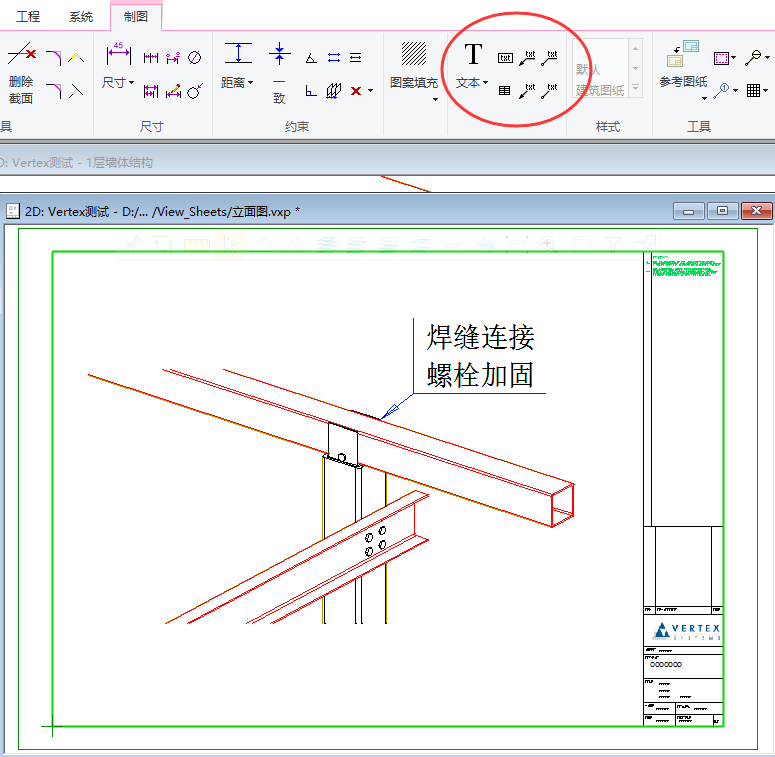The height and width of the screenshot is (757, 775).
Task: Select the boxed txt text frame icon
Action: [505, 58]
